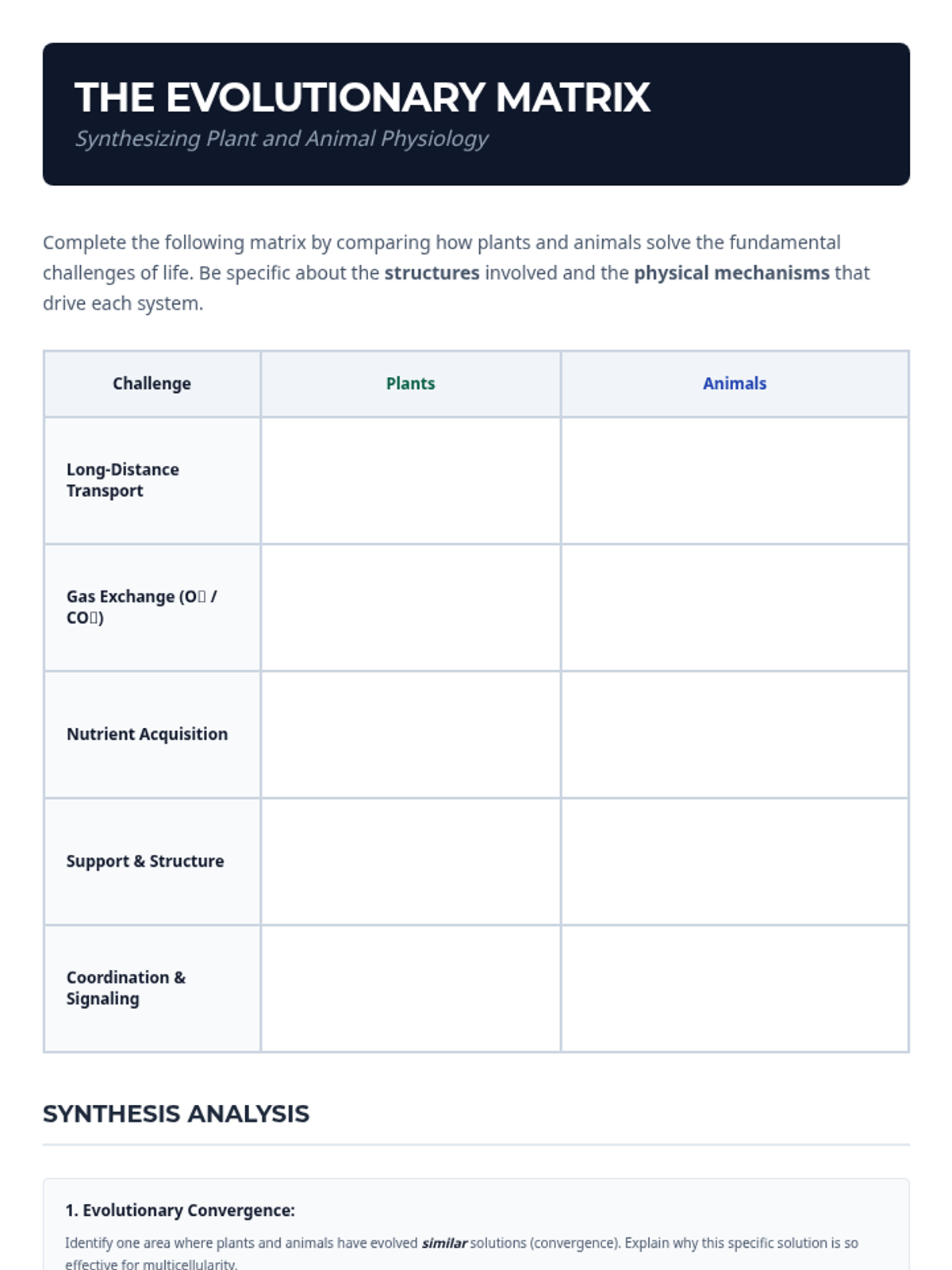The image size is (952, 1270).
Task: Click The Evolutionary Matrix title
Action: coord(363,98)
